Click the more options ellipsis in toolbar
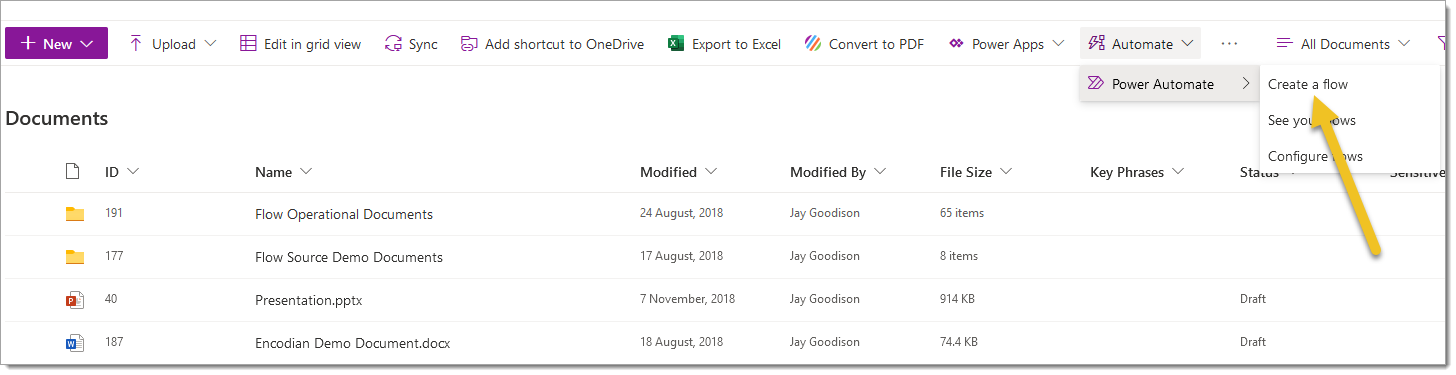The width and height of the screenshot is (1456, 375). [1230, 44]
